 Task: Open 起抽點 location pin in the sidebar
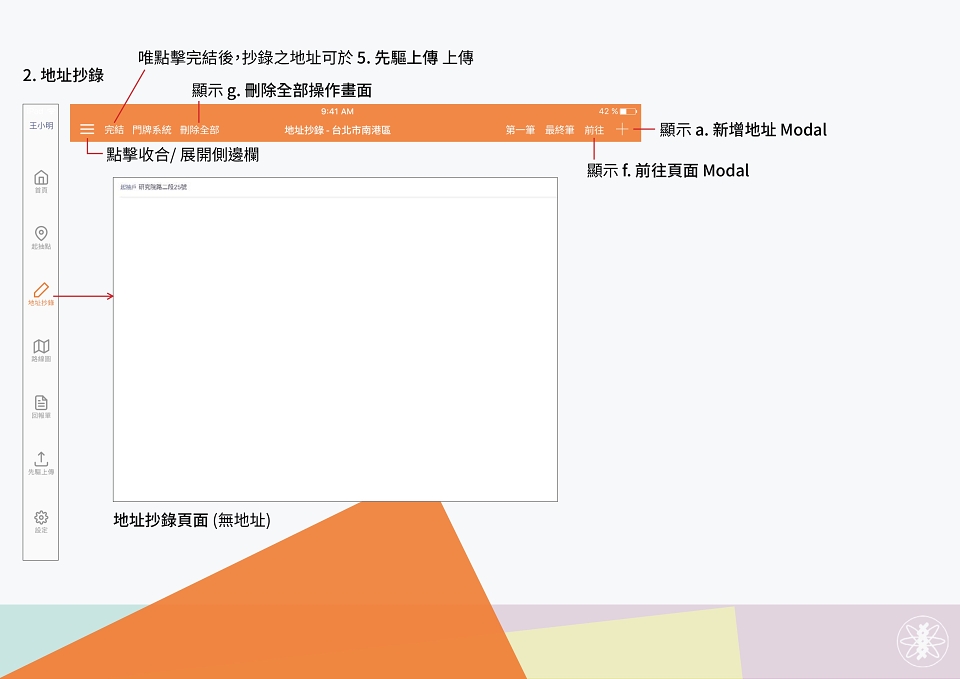[x=41, y=238]
